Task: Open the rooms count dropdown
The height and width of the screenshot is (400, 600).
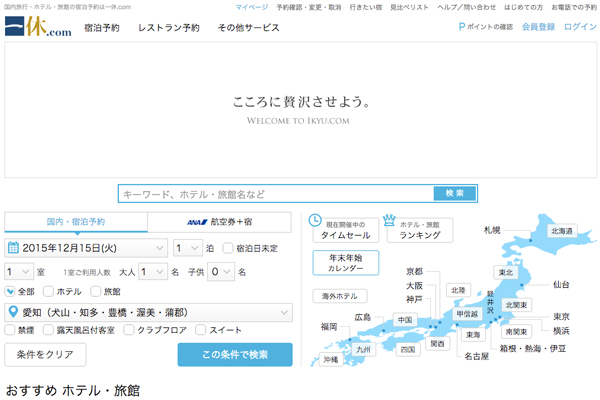Action: point(19,272)
